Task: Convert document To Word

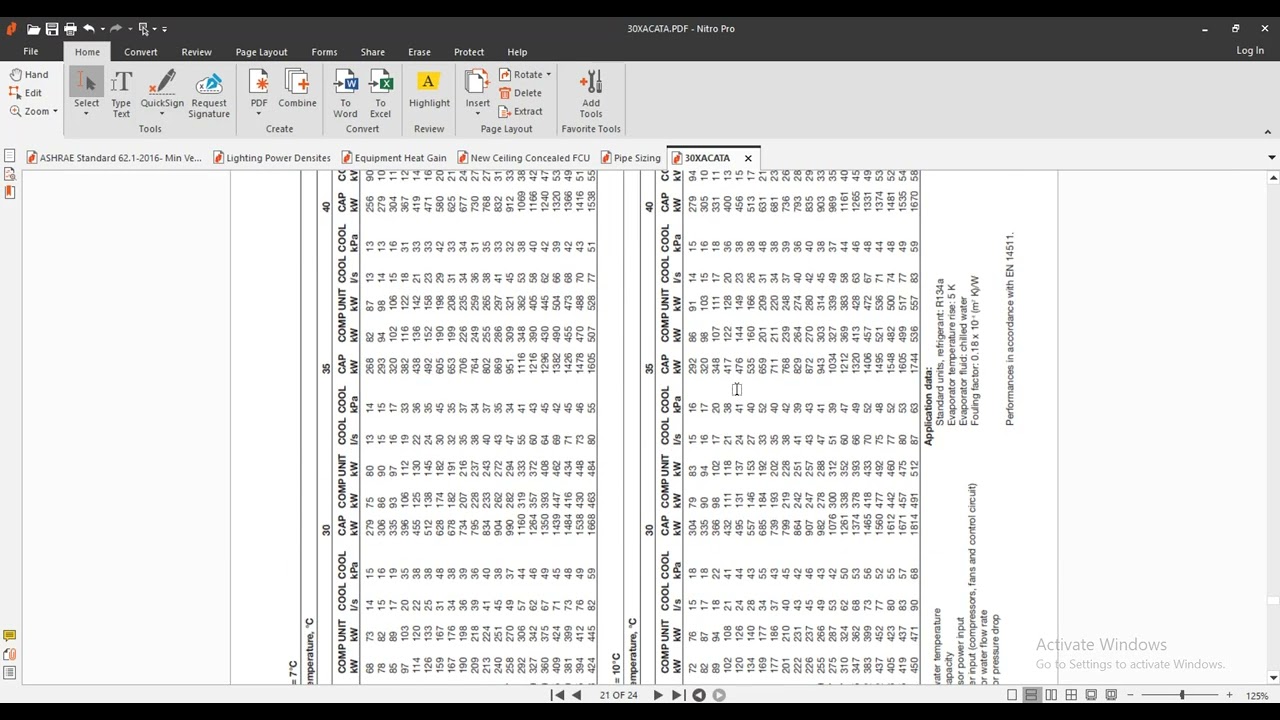Action: coord(345,94)
